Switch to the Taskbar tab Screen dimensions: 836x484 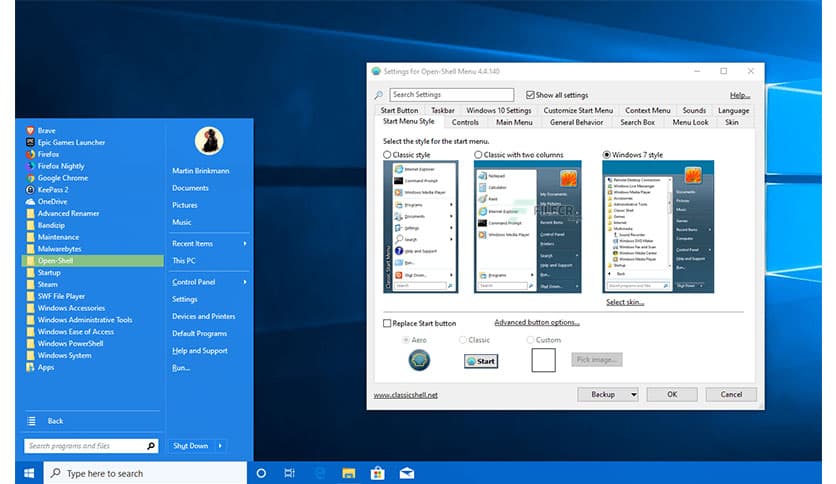click(442, 111)
